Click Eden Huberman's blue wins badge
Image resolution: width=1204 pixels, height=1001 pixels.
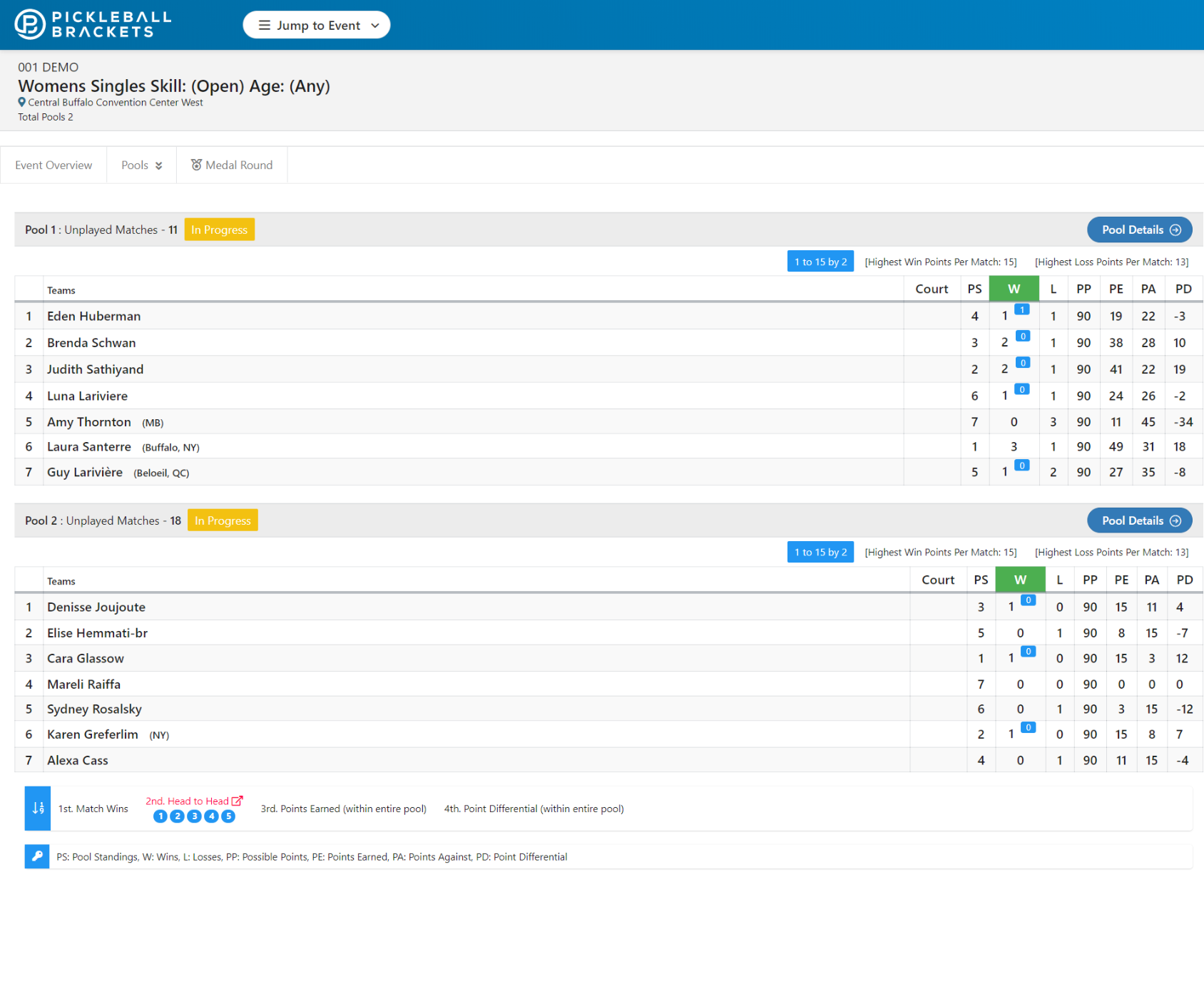(x=1022, y=309)
